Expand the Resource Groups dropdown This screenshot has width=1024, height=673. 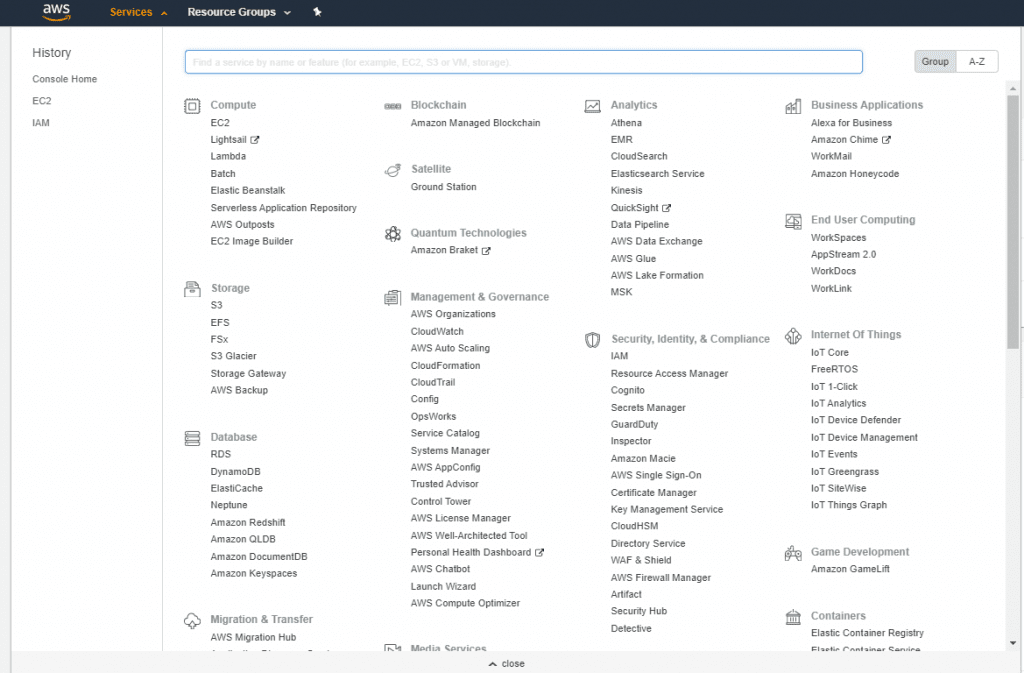239,12
